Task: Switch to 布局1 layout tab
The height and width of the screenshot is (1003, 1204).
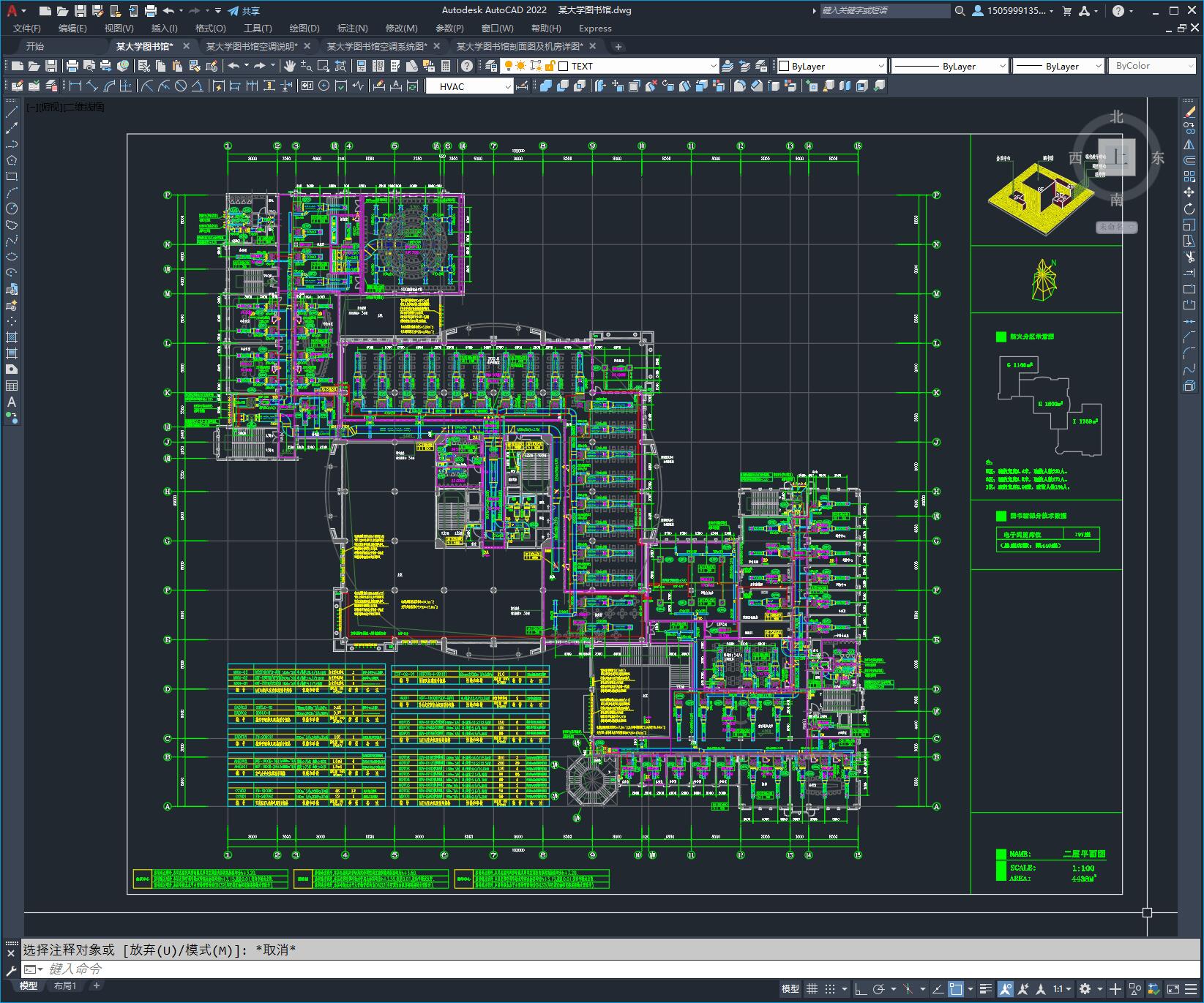Action: click(x=65, y=985)
